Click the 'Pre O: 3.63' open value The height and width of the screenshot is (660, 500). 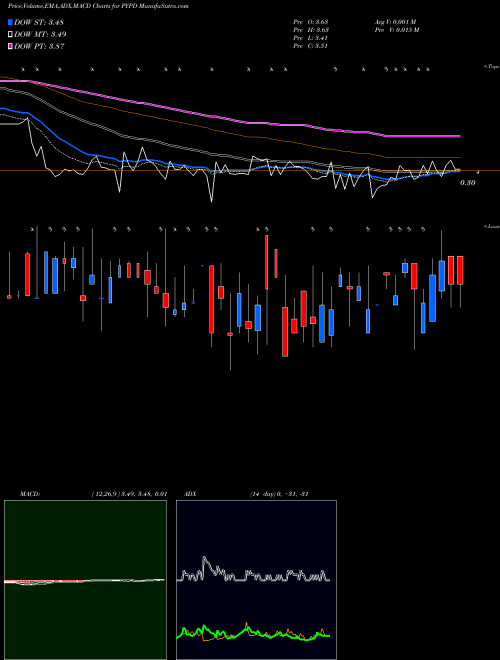point(311,22)
